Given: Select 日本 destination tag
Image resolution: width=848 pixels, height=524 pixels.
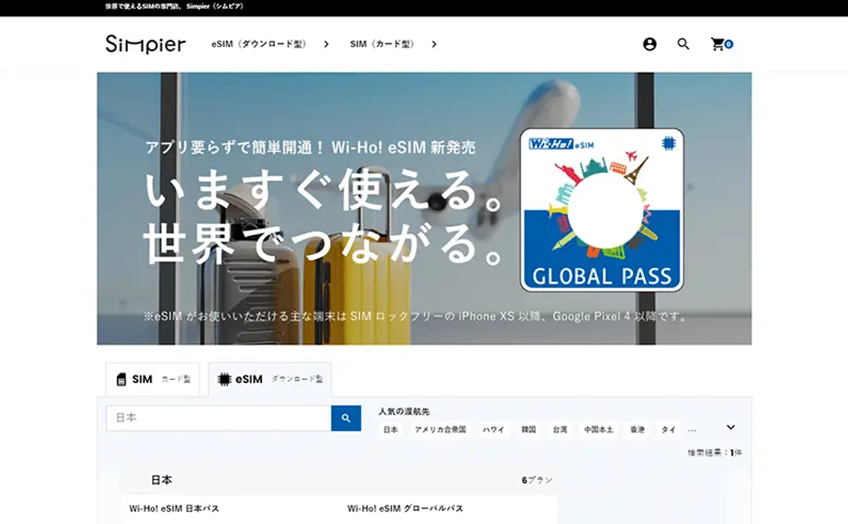Looking at the screenshot, I should 390,429.
